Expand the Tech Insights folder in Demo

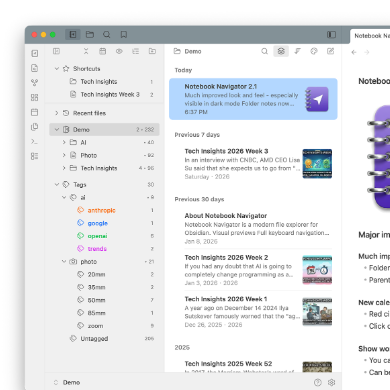point(64,168)
